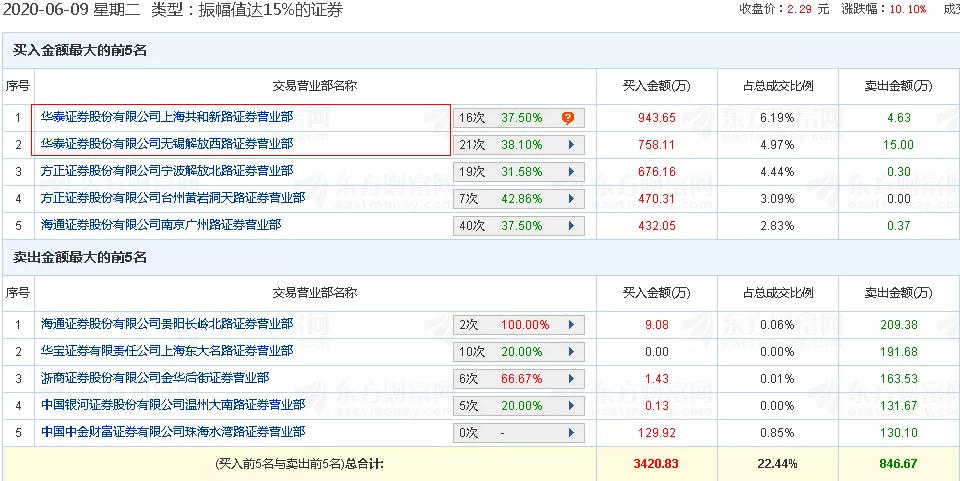The width and height of the screenshot is (960, 481).
Task: Expand the 0次 stats arrow
Action: (x=570, y=433)
